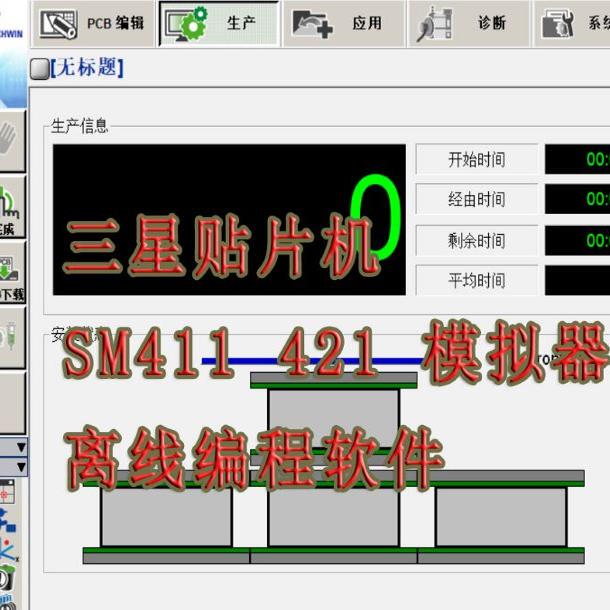Click the 经由时间 label field
The width and height of the screenshot is (610, 610).
[477, 199]
